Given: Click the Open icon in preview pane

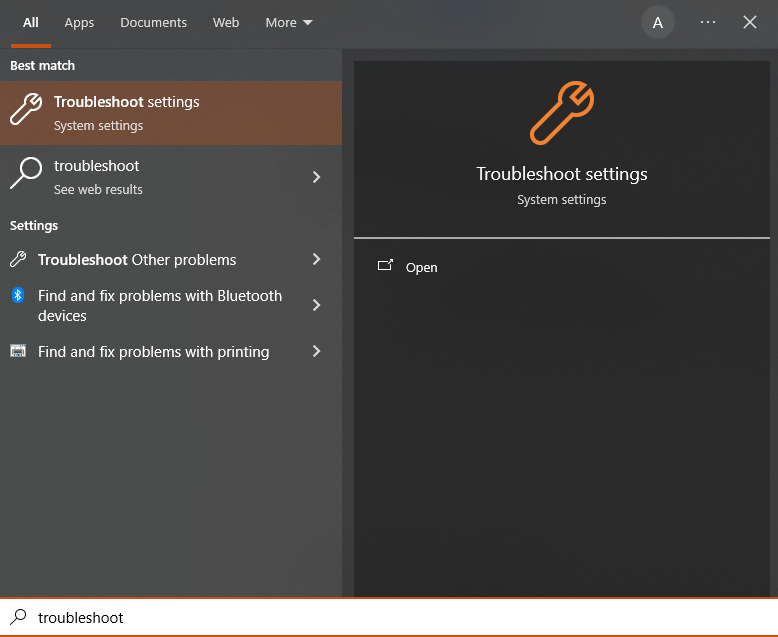Looking at the screenshot, I should (385, 265).
